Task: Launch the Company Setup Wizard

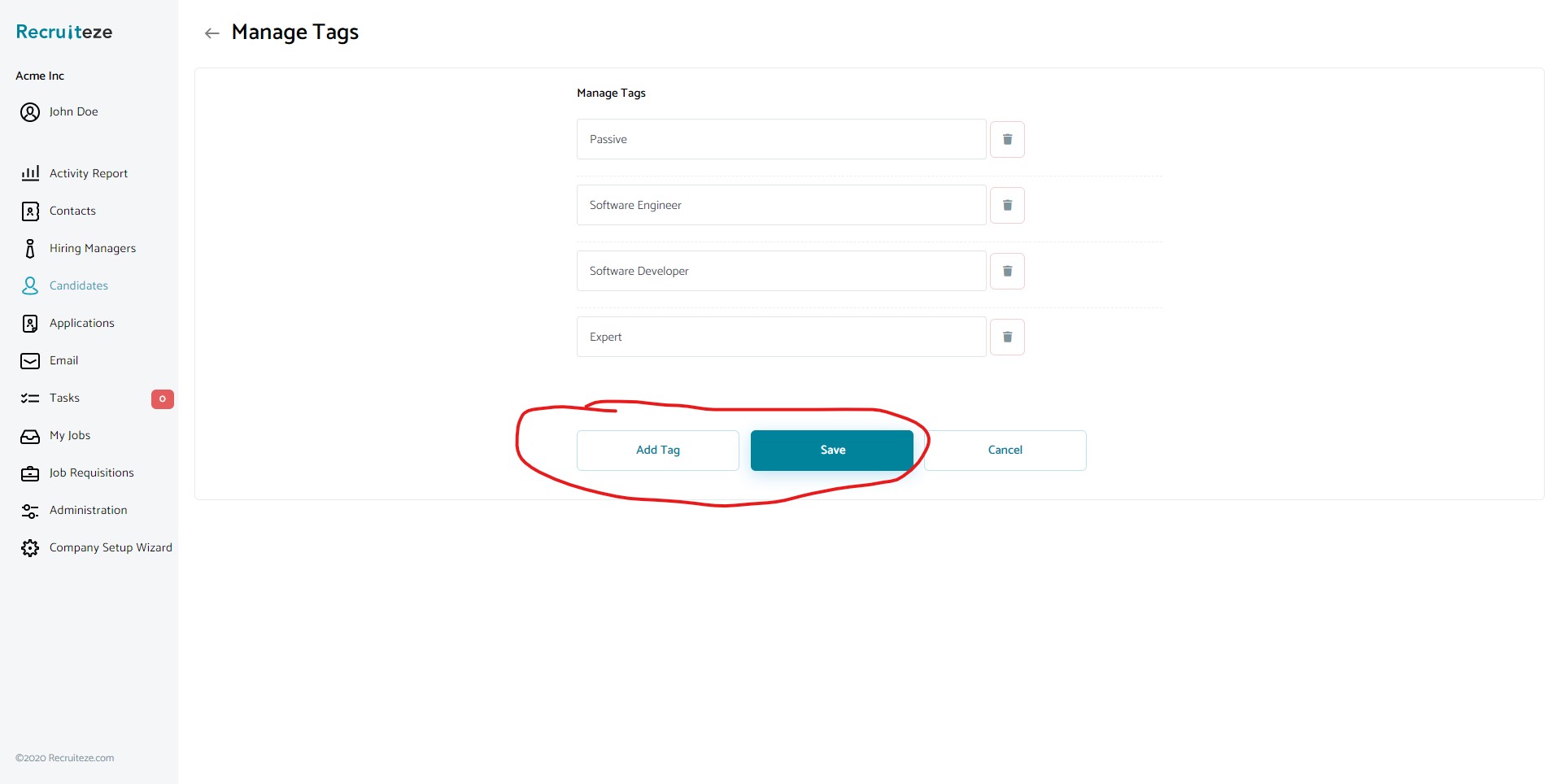Action: [110, 547]
